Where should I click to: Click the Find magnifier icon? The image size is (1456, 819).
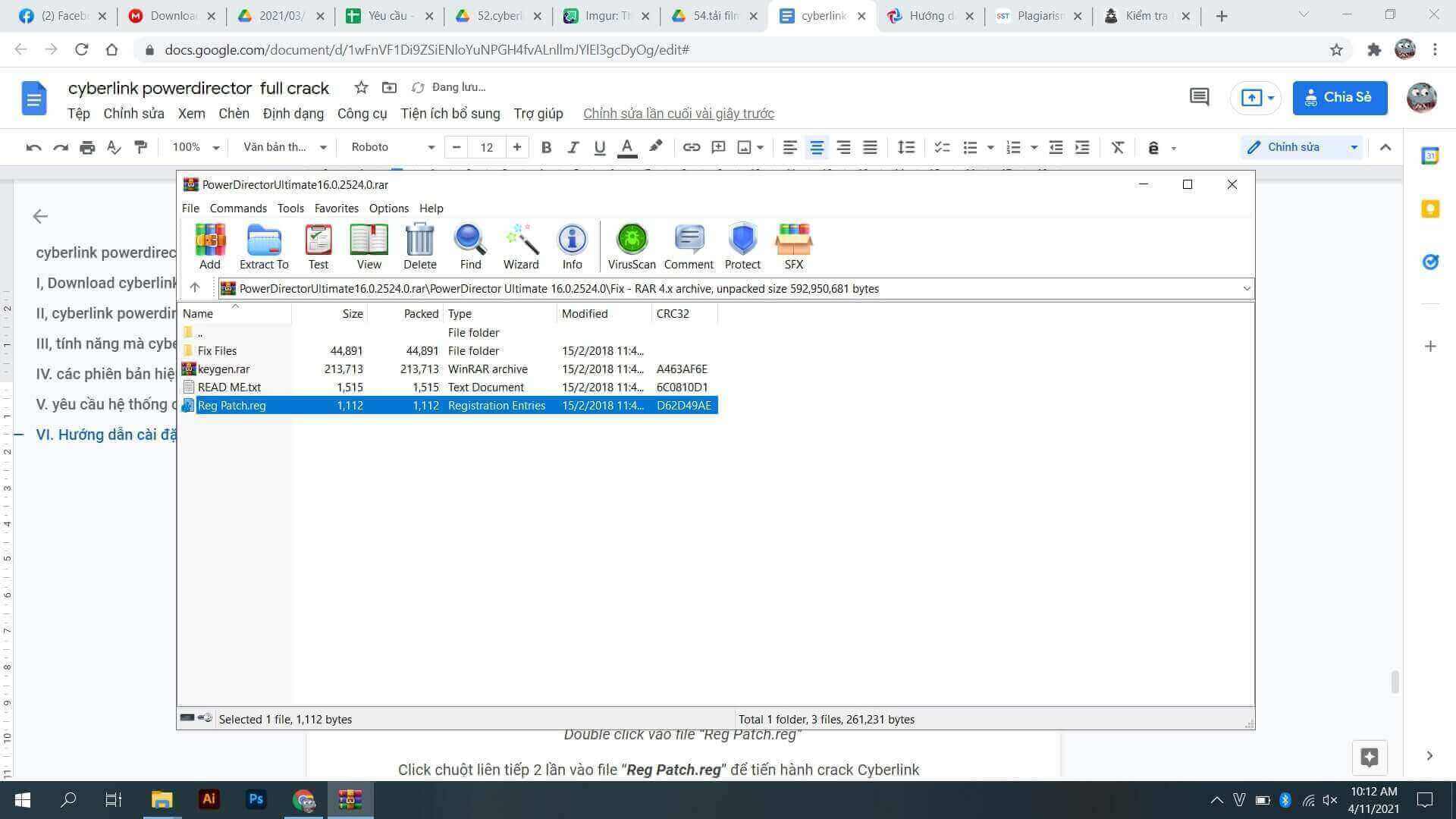click(470, 246)
